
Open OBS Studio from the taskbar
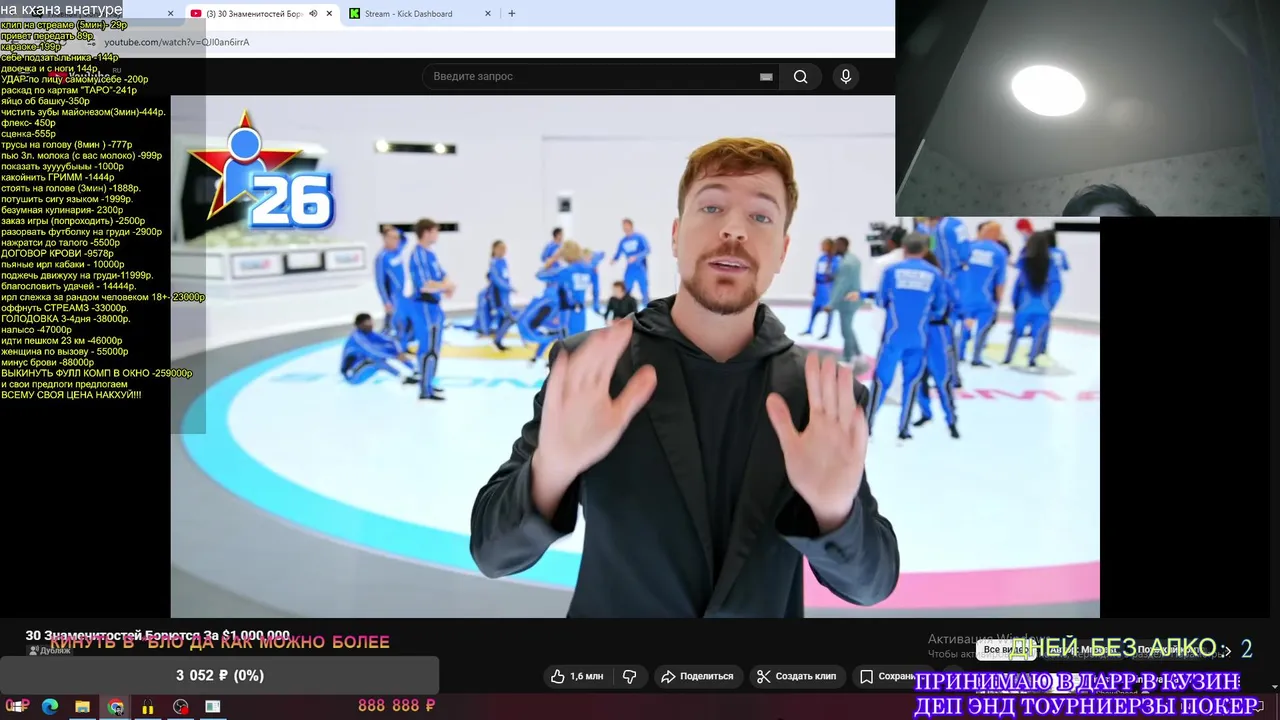click(x=180, y=707)
